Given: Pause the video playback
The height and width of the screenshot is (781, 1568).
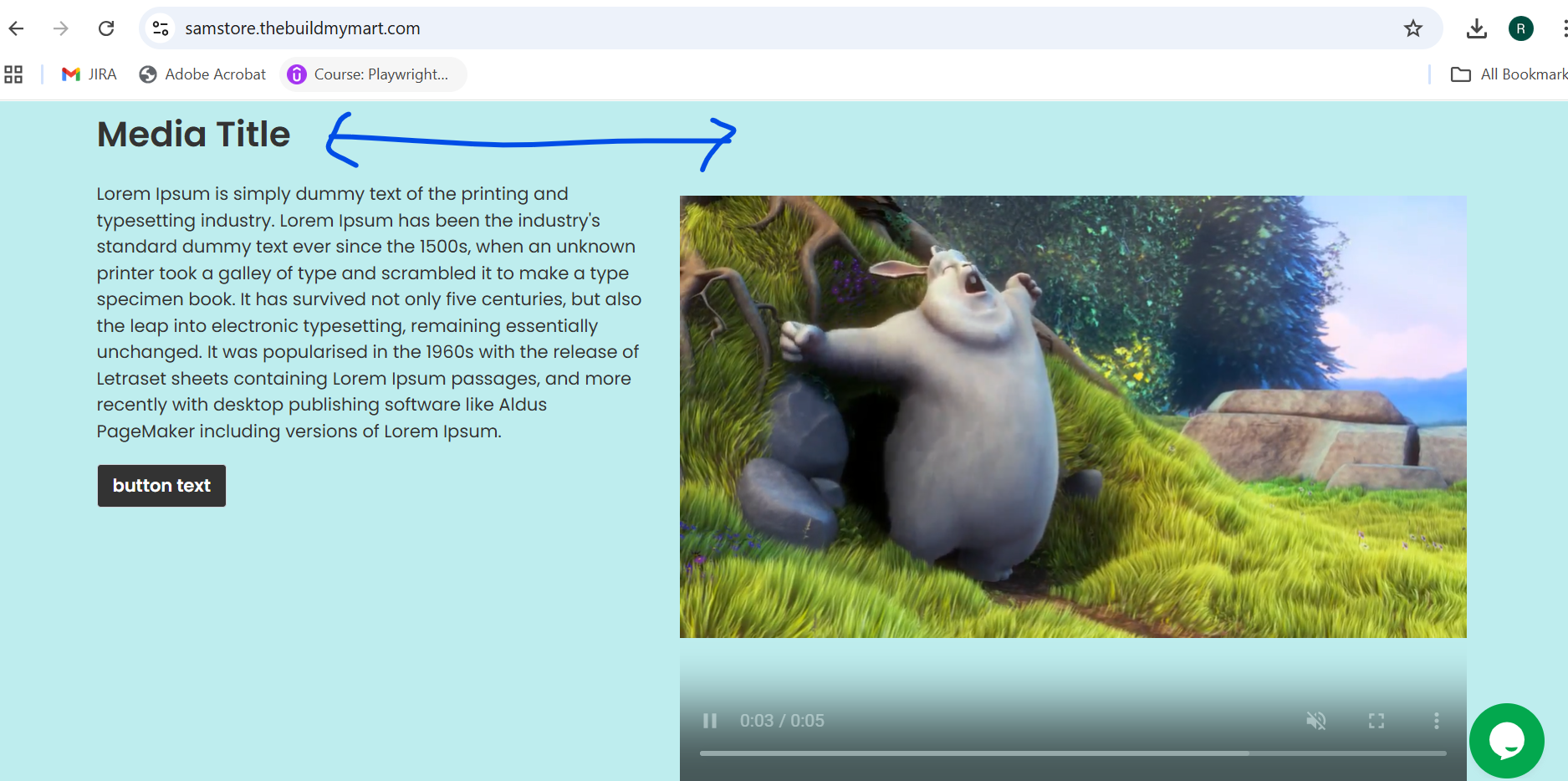Looking at the screenshot, I should point(710,721).
